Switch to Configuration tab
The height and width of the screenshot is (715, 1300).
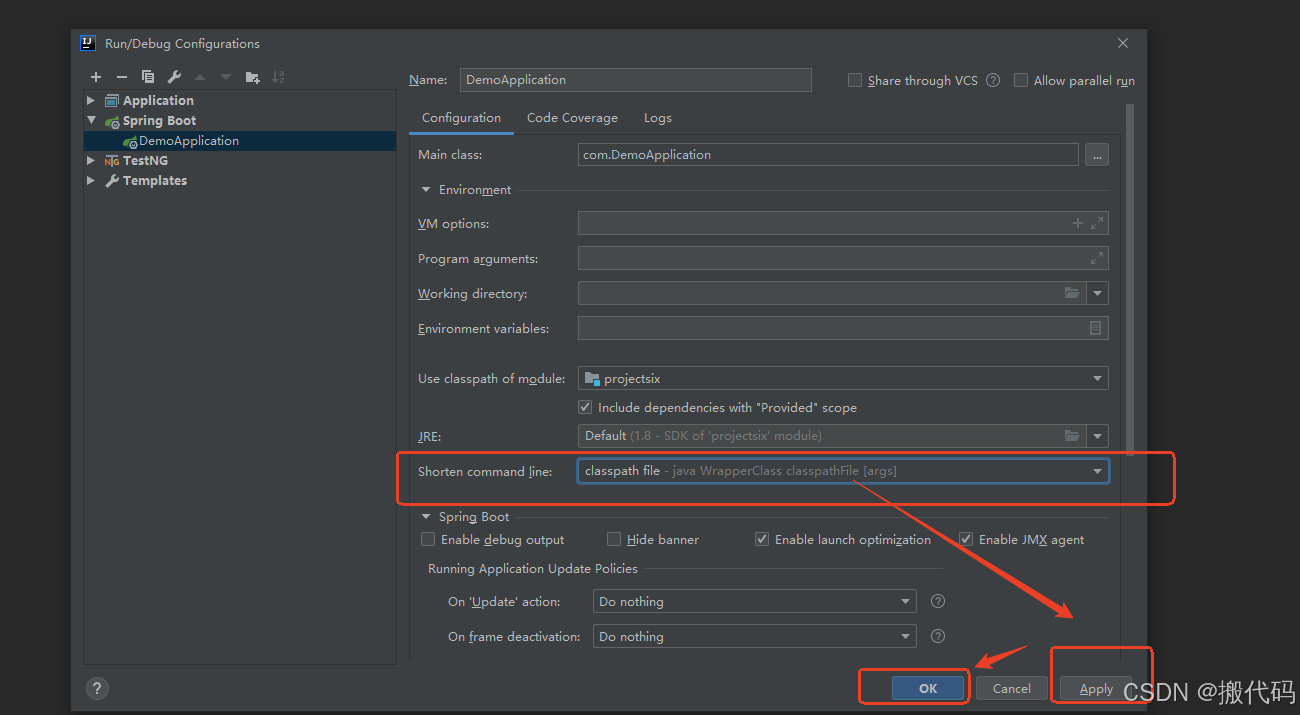pyautogui.click(x=461, y=118)
